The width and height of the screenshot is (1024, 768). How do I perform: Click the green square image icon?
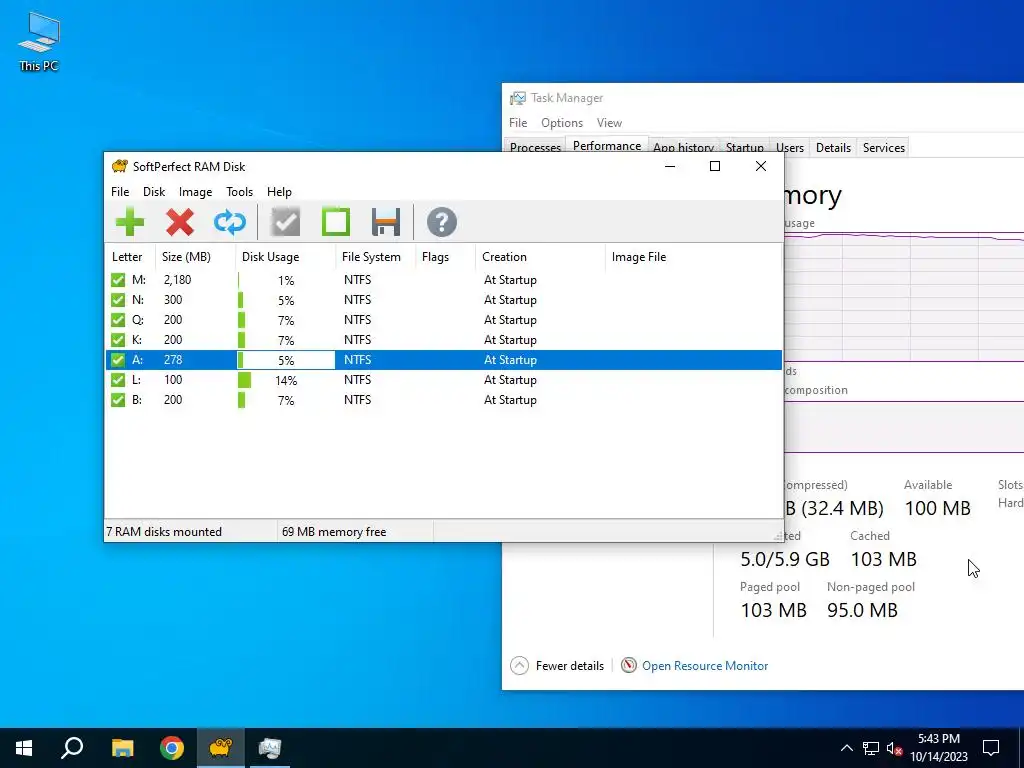click(336, 222)
